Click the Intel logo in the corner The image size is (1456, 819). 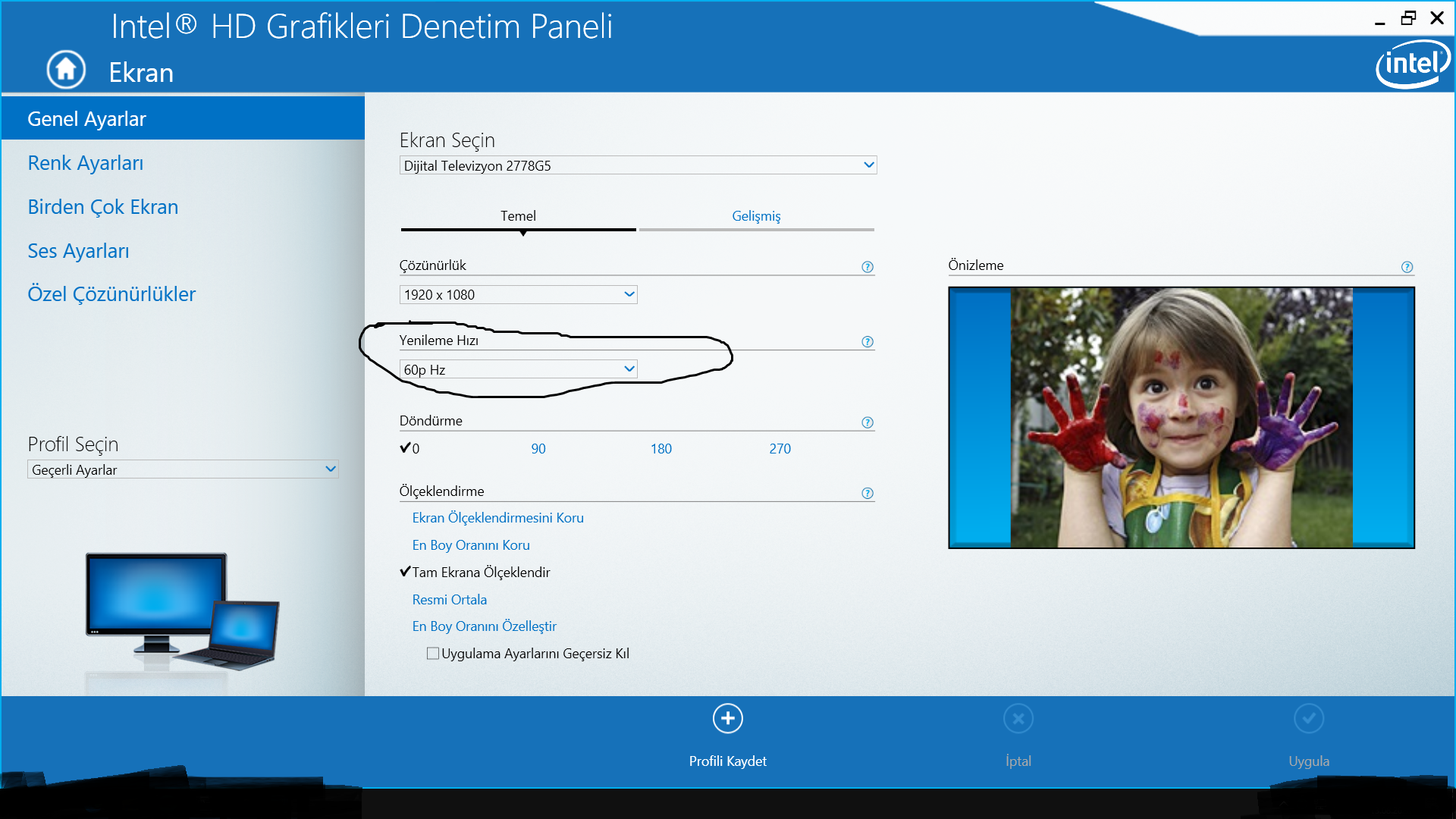[x=1411, y=64]
